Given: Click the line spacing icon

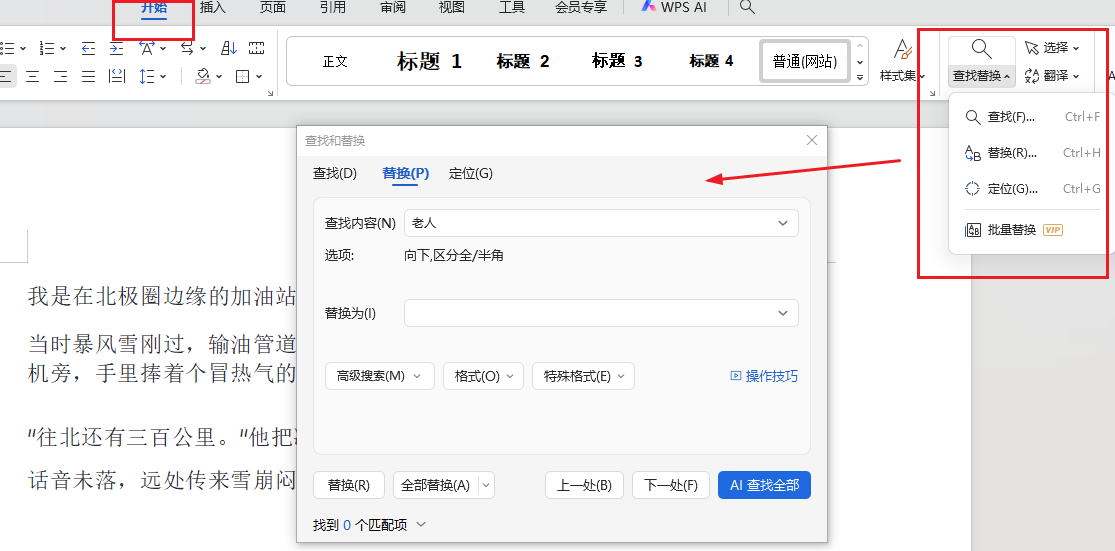Looking at the screenshot, I should tap(146, 76).
